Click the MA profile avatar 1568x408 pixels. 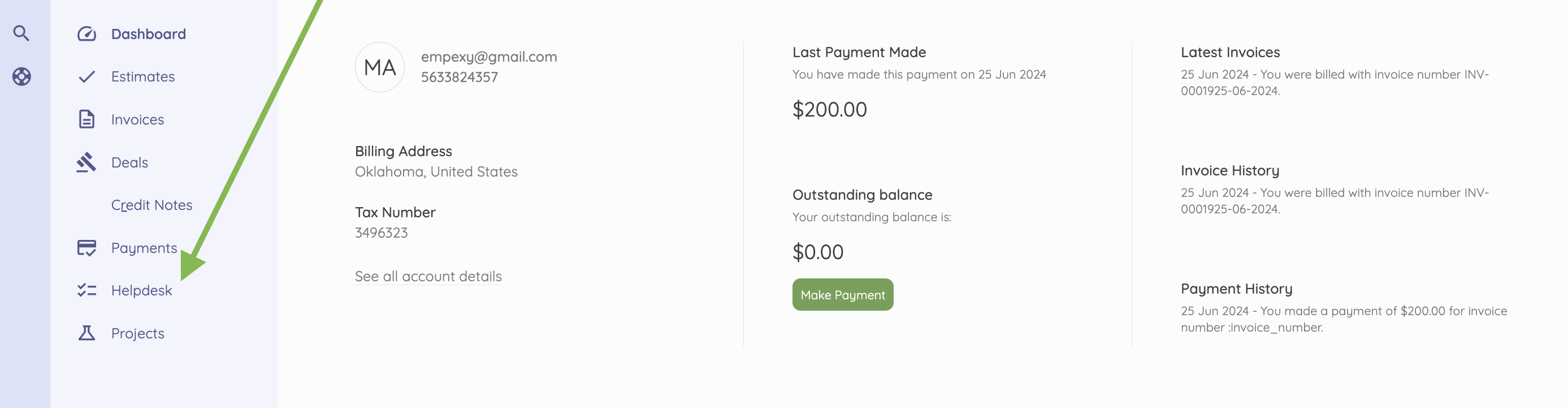pyautogui.click(x=380, y=67)
